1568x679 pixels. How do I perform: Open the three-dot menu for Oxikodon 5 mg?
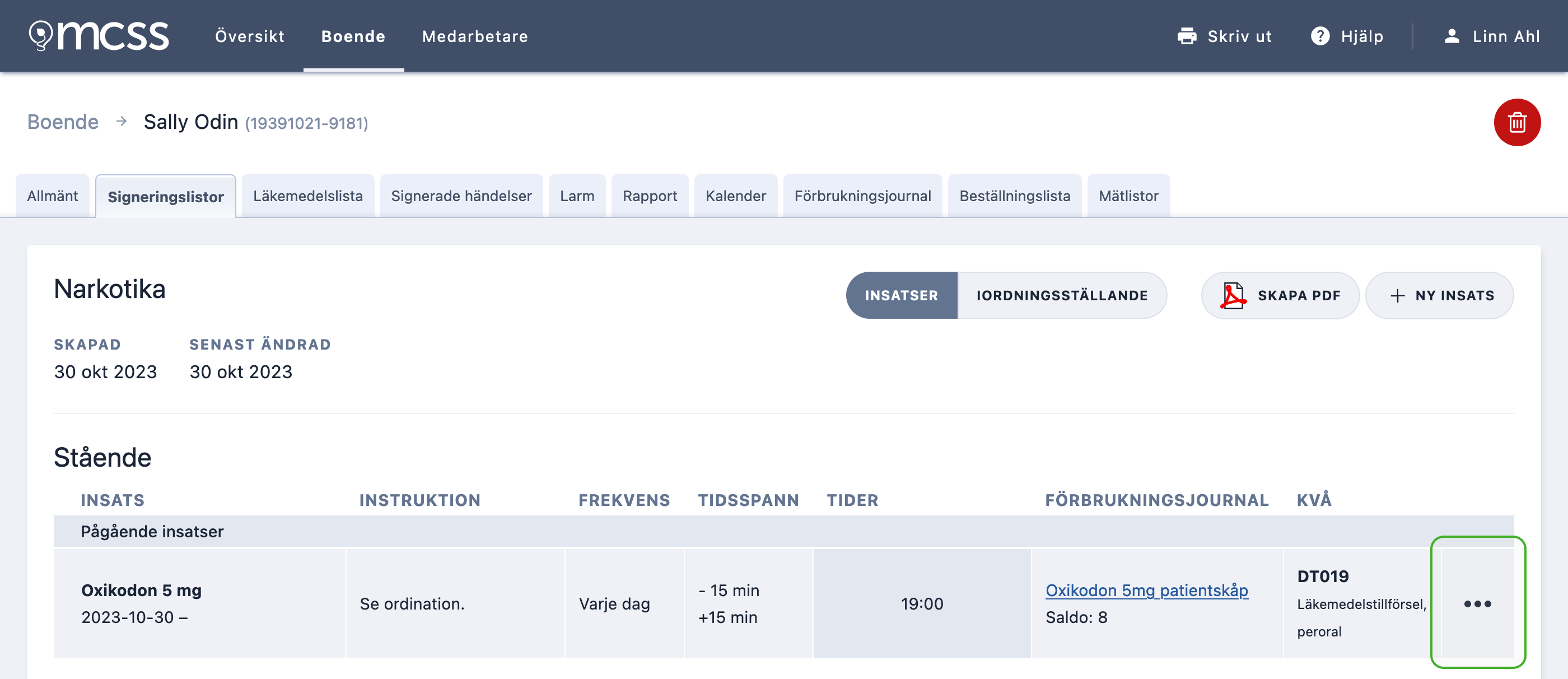1477,603
